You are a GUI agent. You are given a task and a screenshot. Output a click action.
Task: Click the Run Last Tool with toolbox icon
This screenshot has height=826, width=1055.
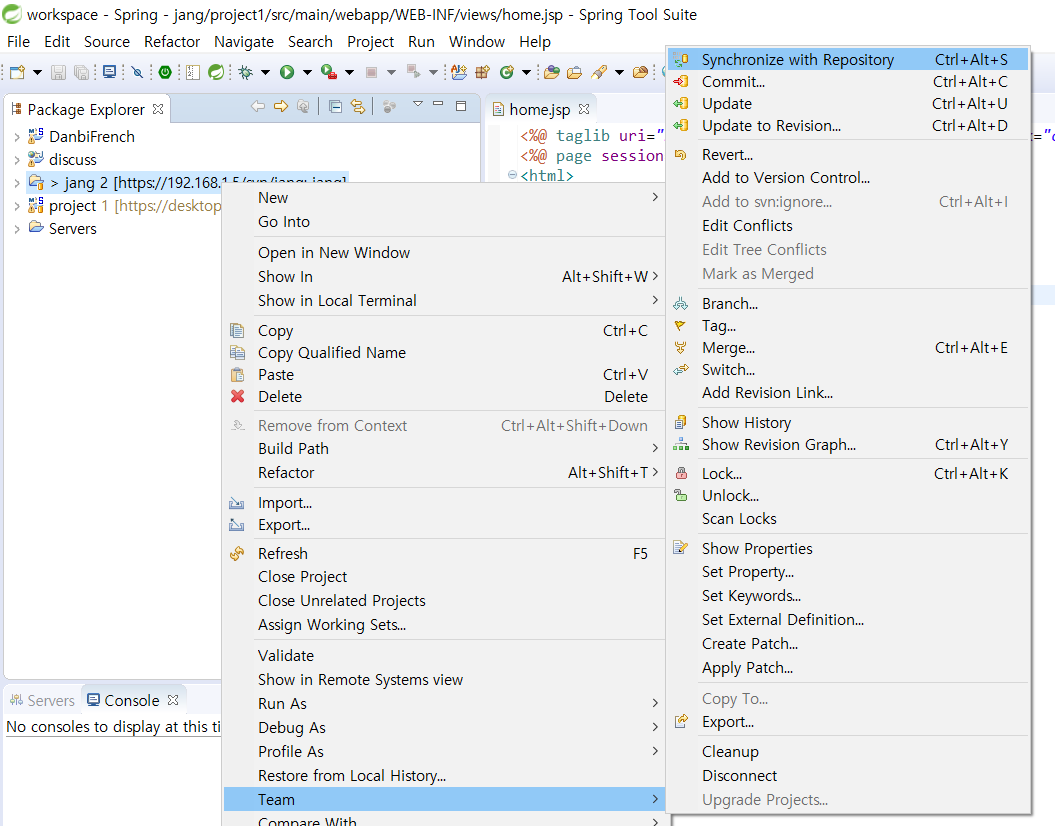(x=329, y=72)
